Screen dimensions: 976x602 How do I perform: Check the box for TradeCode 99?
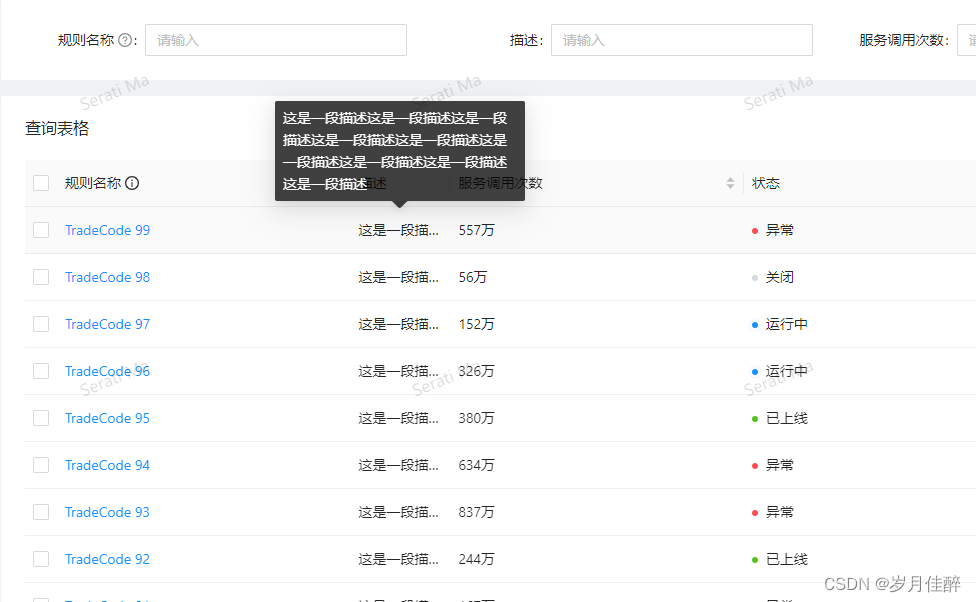tap(41, 230)
